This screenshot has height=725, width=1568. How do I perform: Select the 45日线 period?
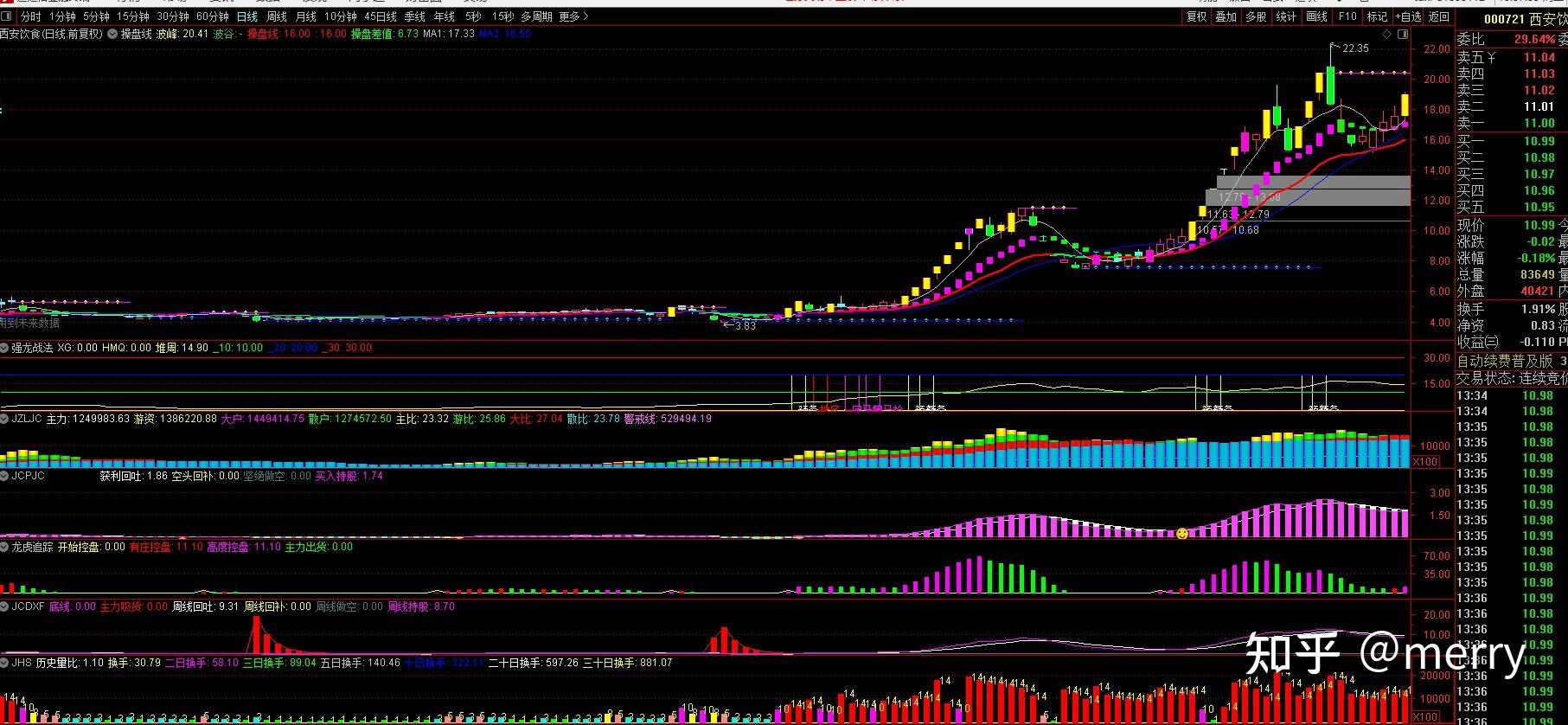[x=381, y=17]
